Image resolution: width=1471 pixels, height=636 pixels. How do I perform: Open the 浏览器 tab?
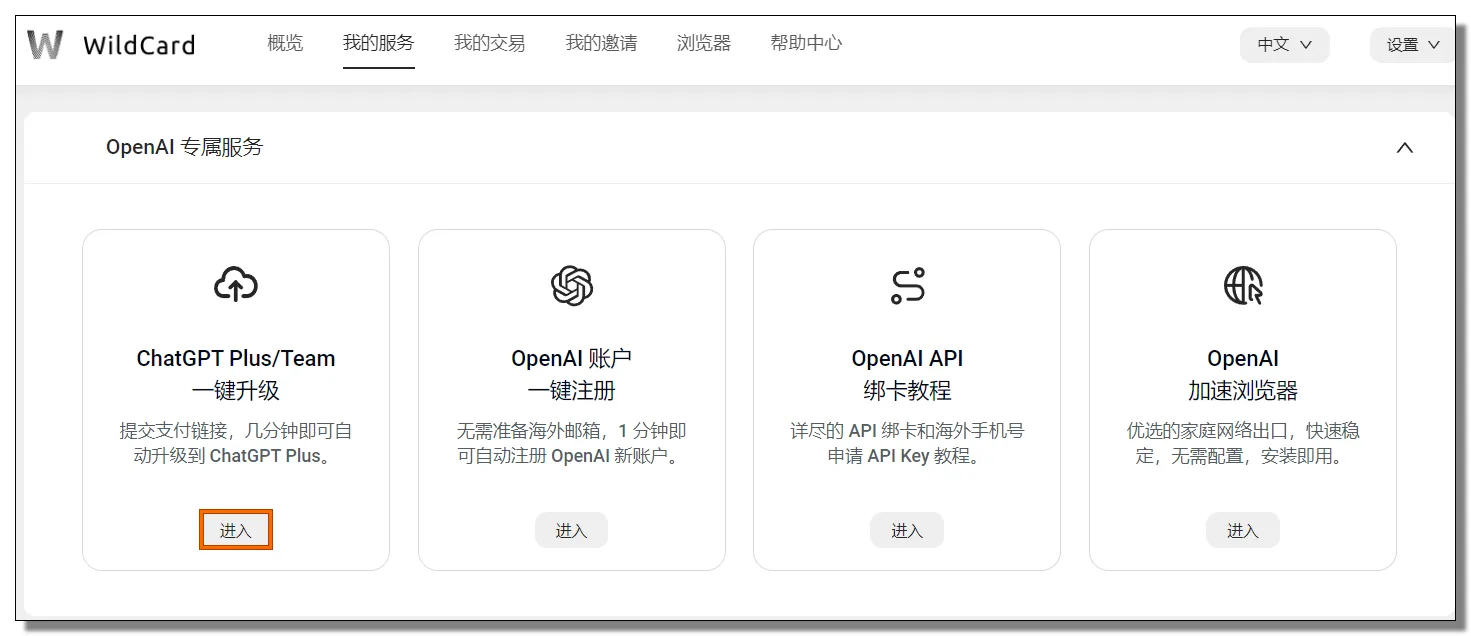tap(704, 43)
